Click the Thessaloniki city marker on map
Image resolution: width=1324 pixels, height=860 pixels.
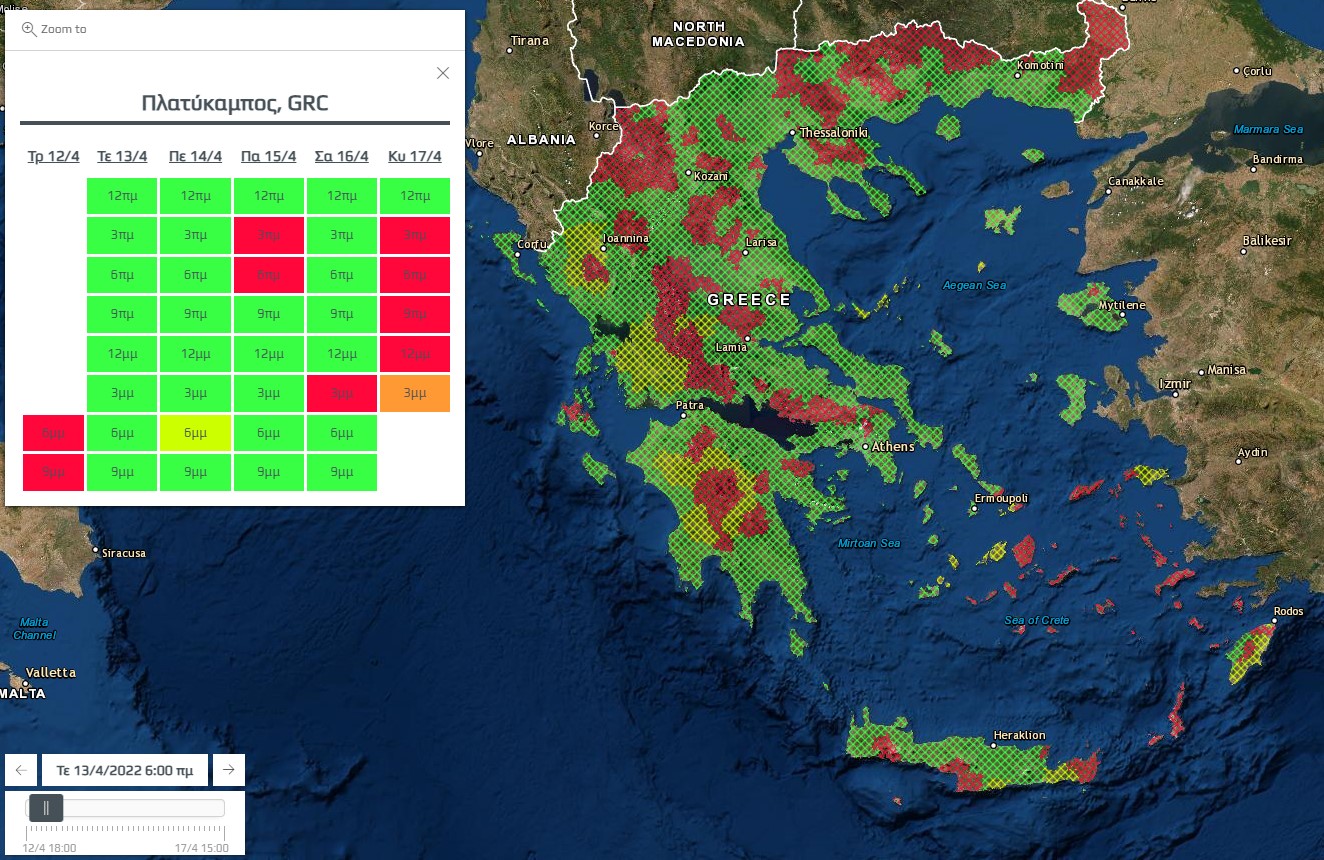click(x=792, y=132)
